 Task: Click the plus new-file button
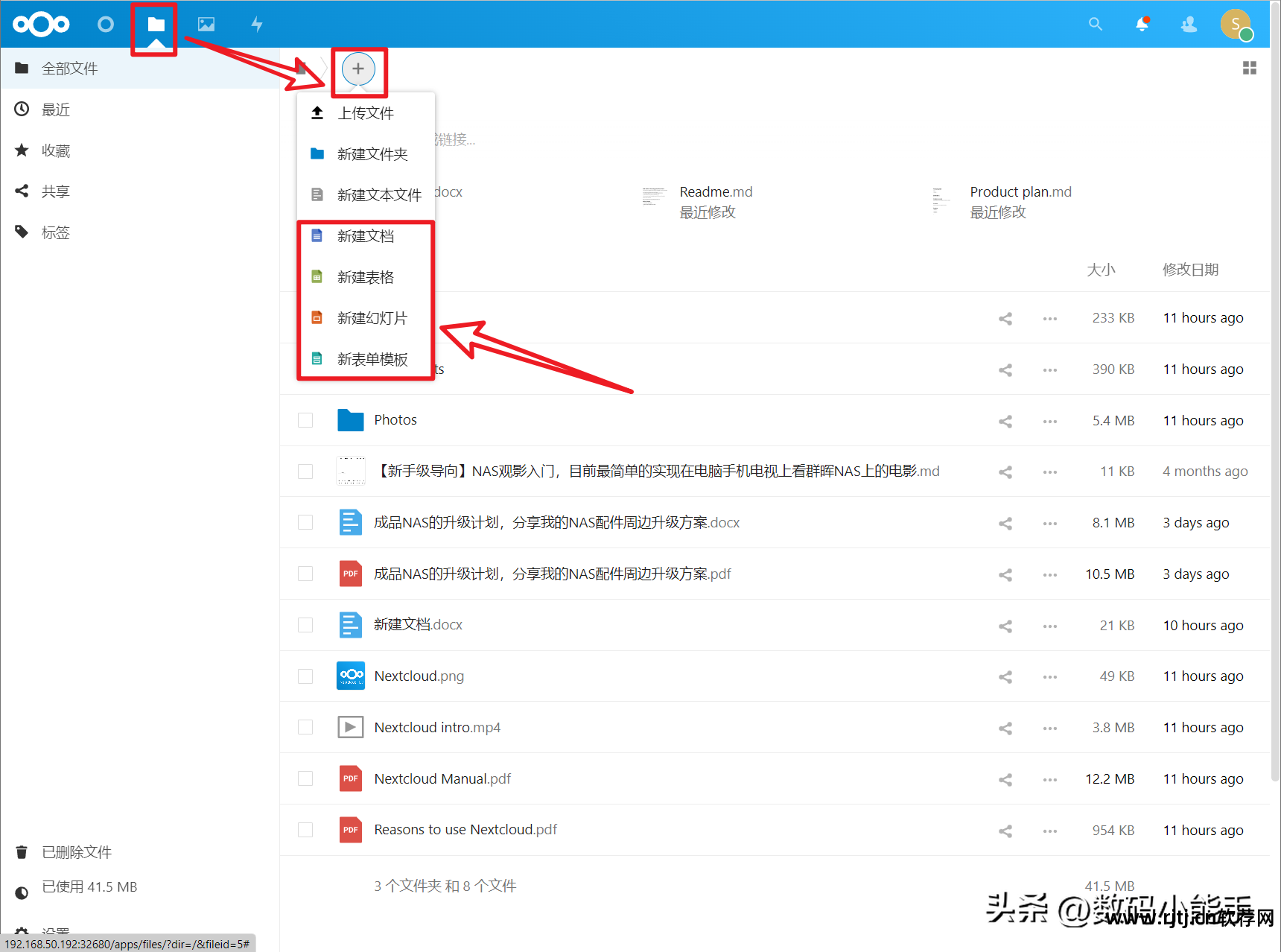(x=358, y=69)
